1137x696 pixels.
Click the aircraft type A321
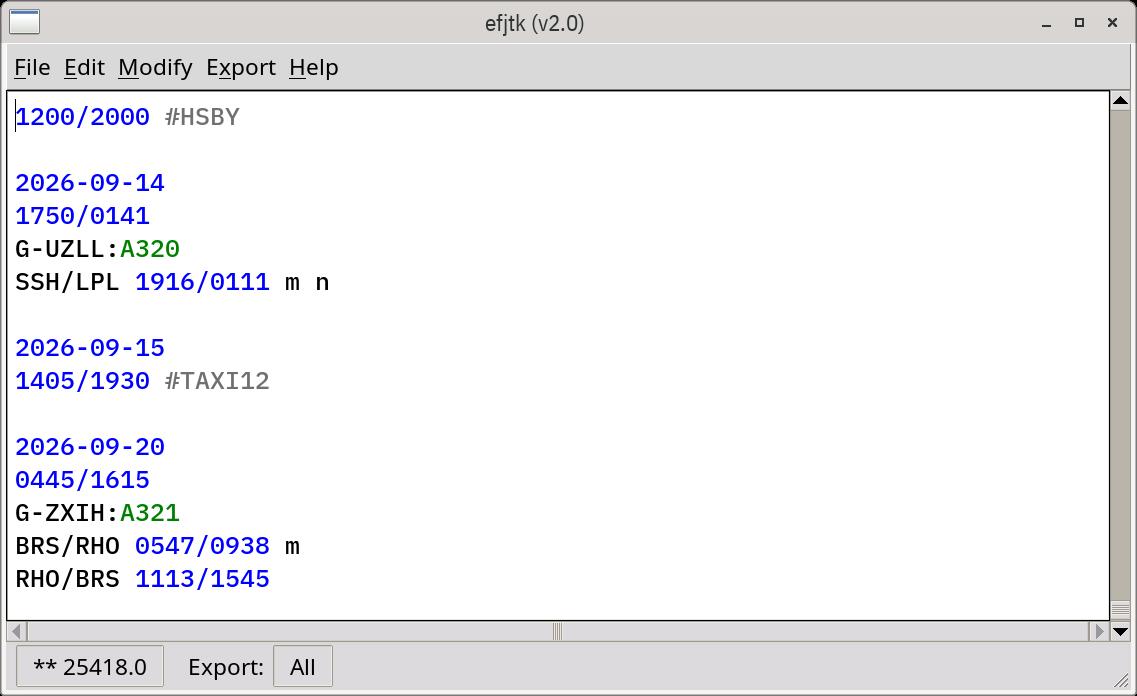(149, 513)
